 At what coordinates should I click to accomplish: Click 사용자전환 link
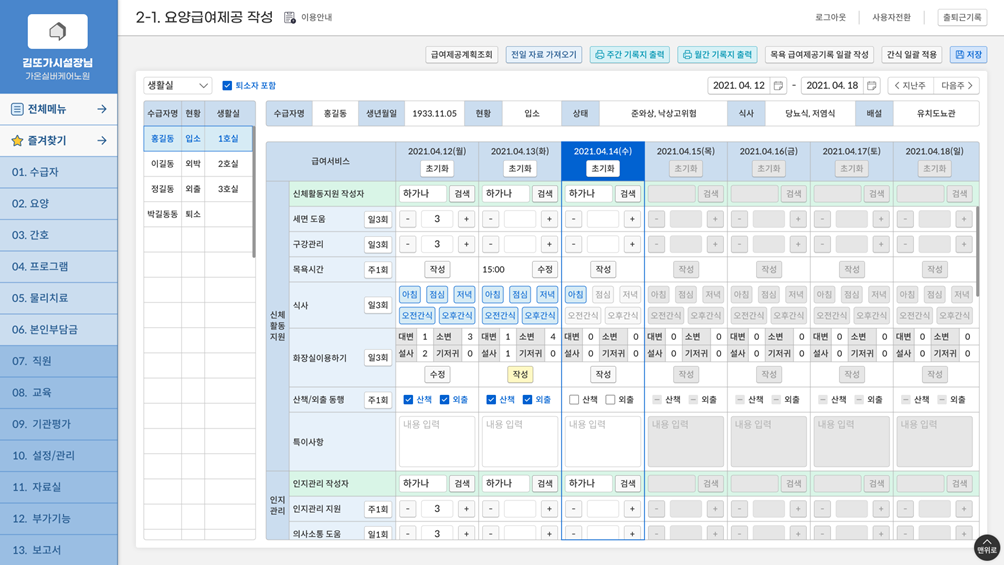[x=891, y=17]
